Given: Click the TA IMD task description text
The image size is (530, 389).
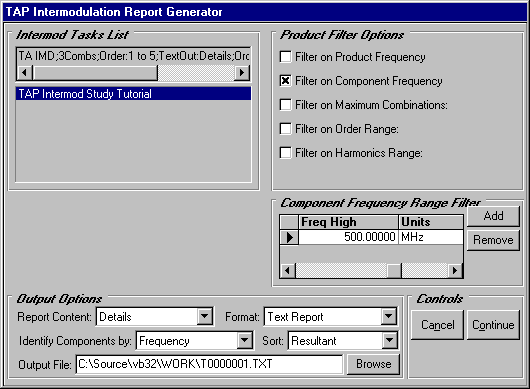Looking at the screenshot, I should pyautogui.click(x=134, y=56).
